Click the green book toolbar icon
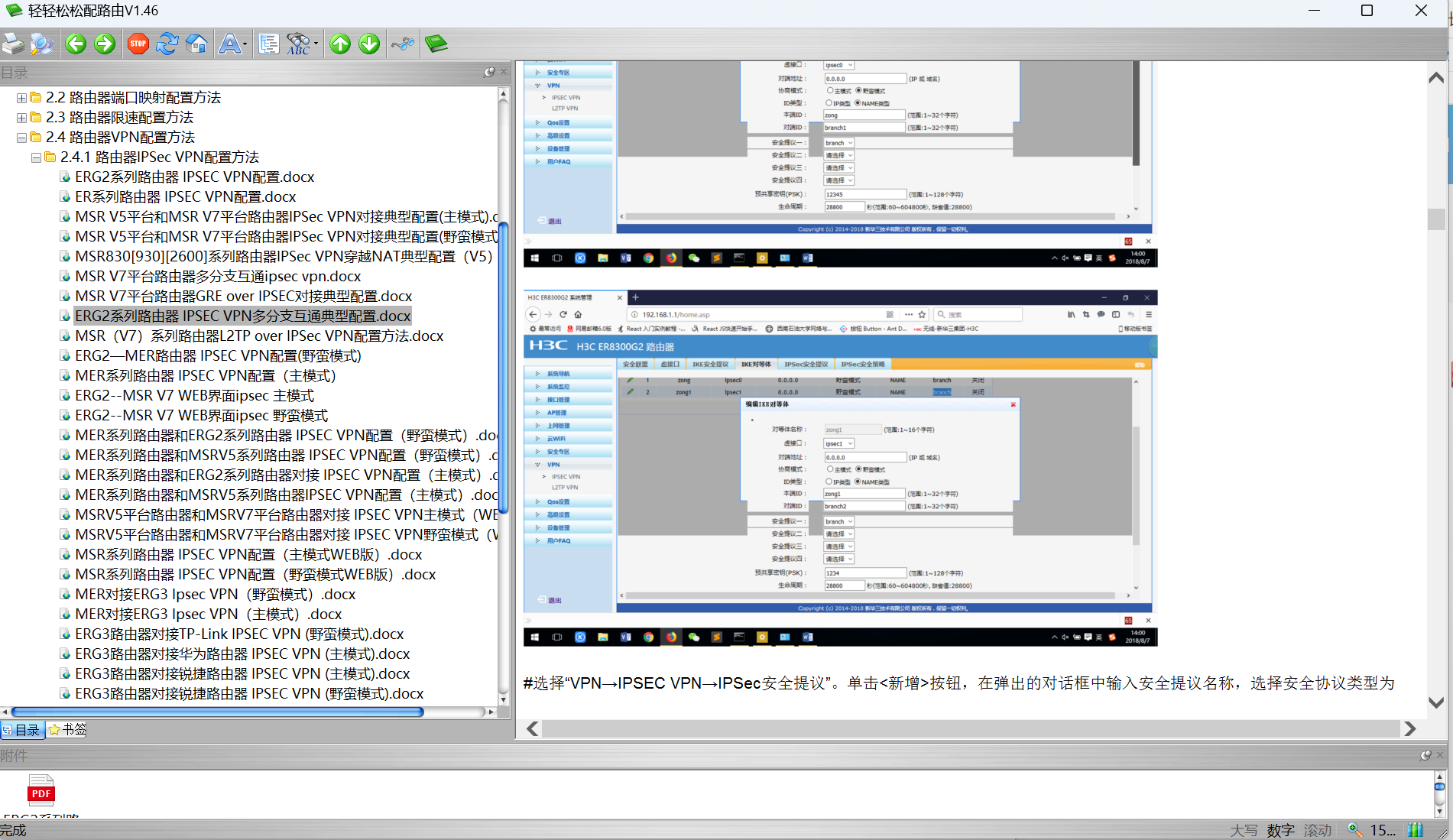The height and width of the screenshot is (840, 1453). pos(436,44)
